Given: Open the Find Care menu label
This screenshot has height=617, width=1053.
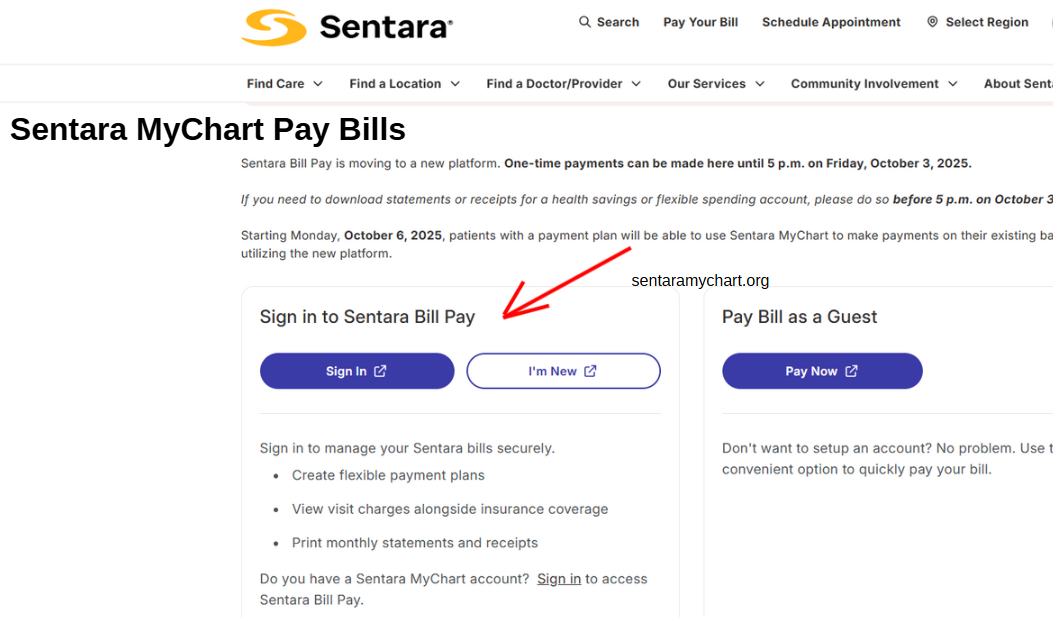Looking at the screenshot, I should pos(275,84).
